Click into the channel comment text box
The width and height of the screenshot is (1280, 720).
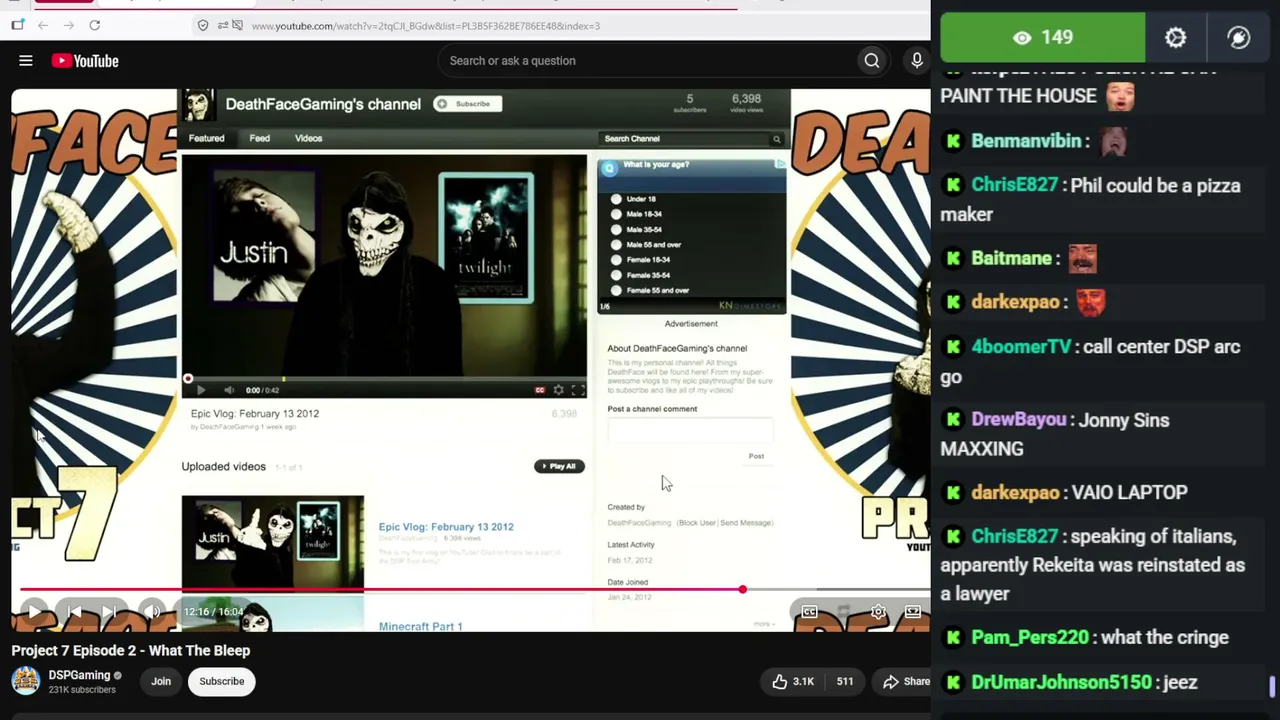(x=690, y=430)
